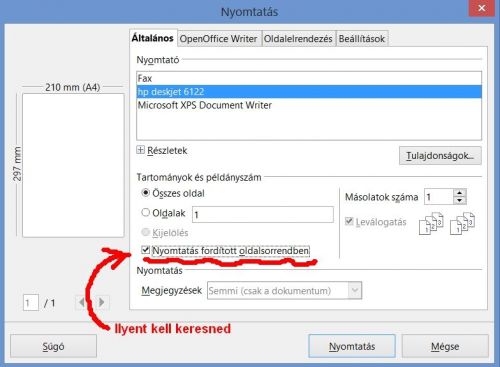
Task: Toggle the Leválogatás checkbox
Action: click(349, 221)
